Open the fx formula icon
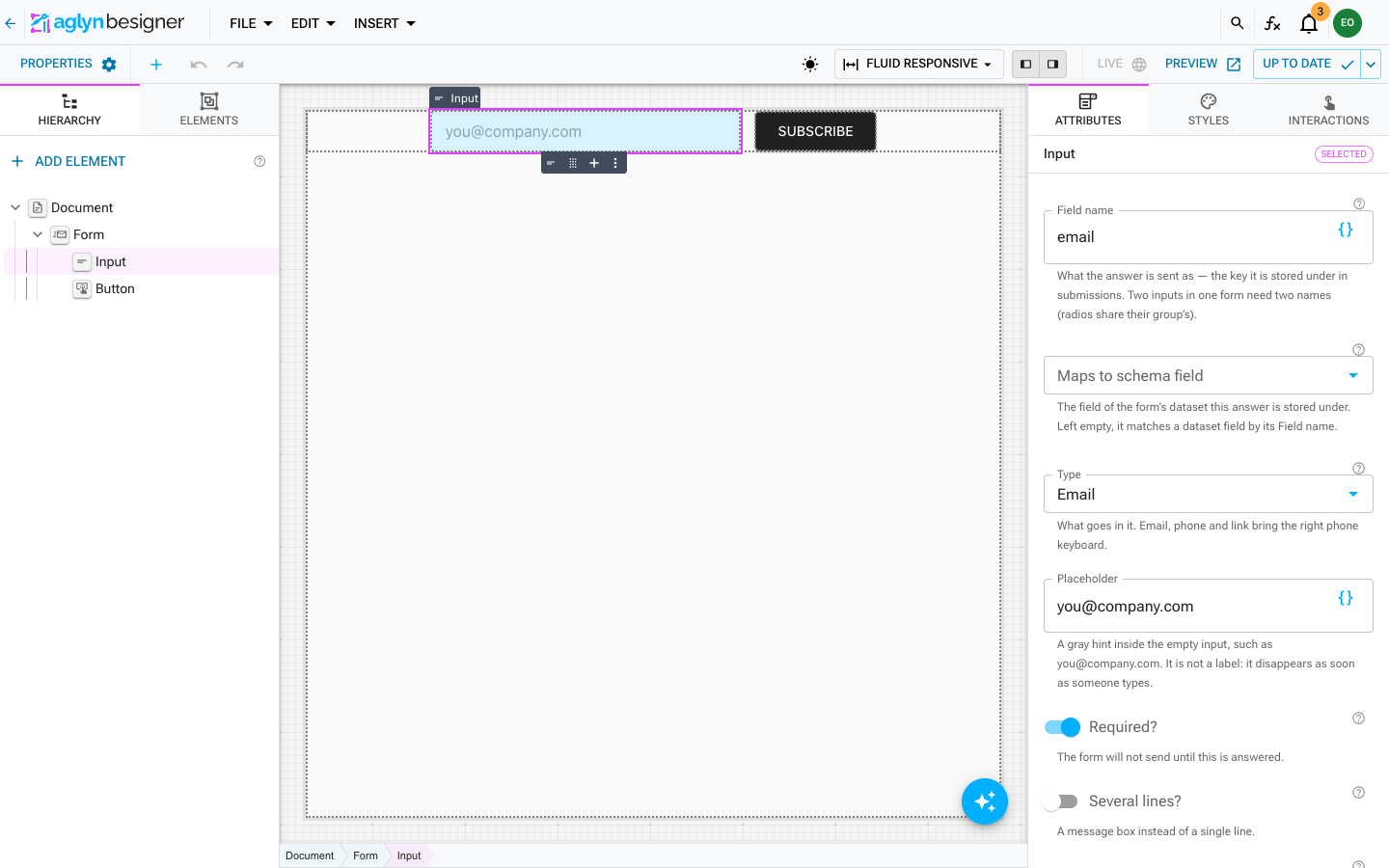 [1272, 23]
